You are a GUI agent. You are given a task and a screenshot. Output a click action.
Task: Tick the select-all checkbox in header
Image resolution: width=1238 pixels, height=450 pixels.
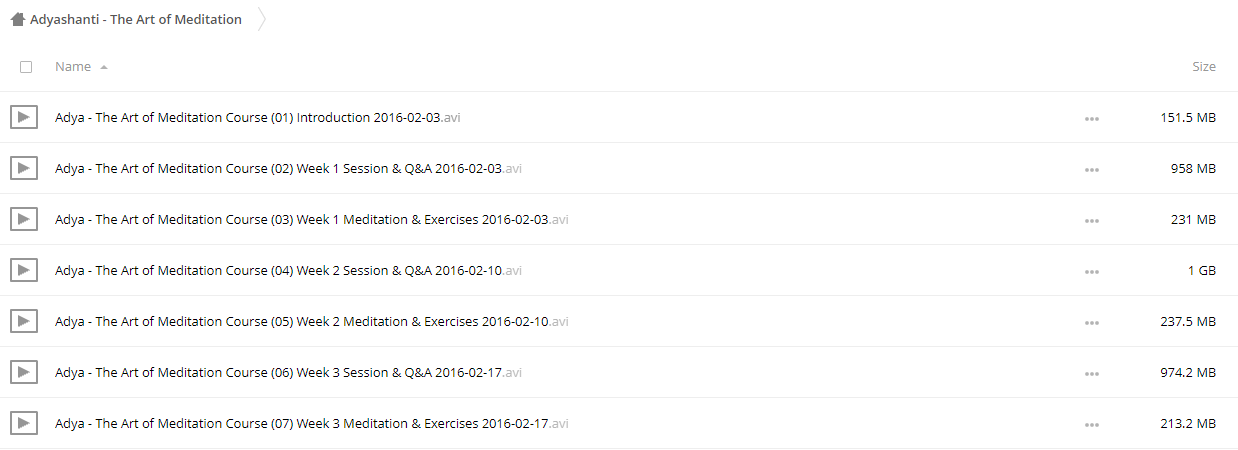(26, 67)
